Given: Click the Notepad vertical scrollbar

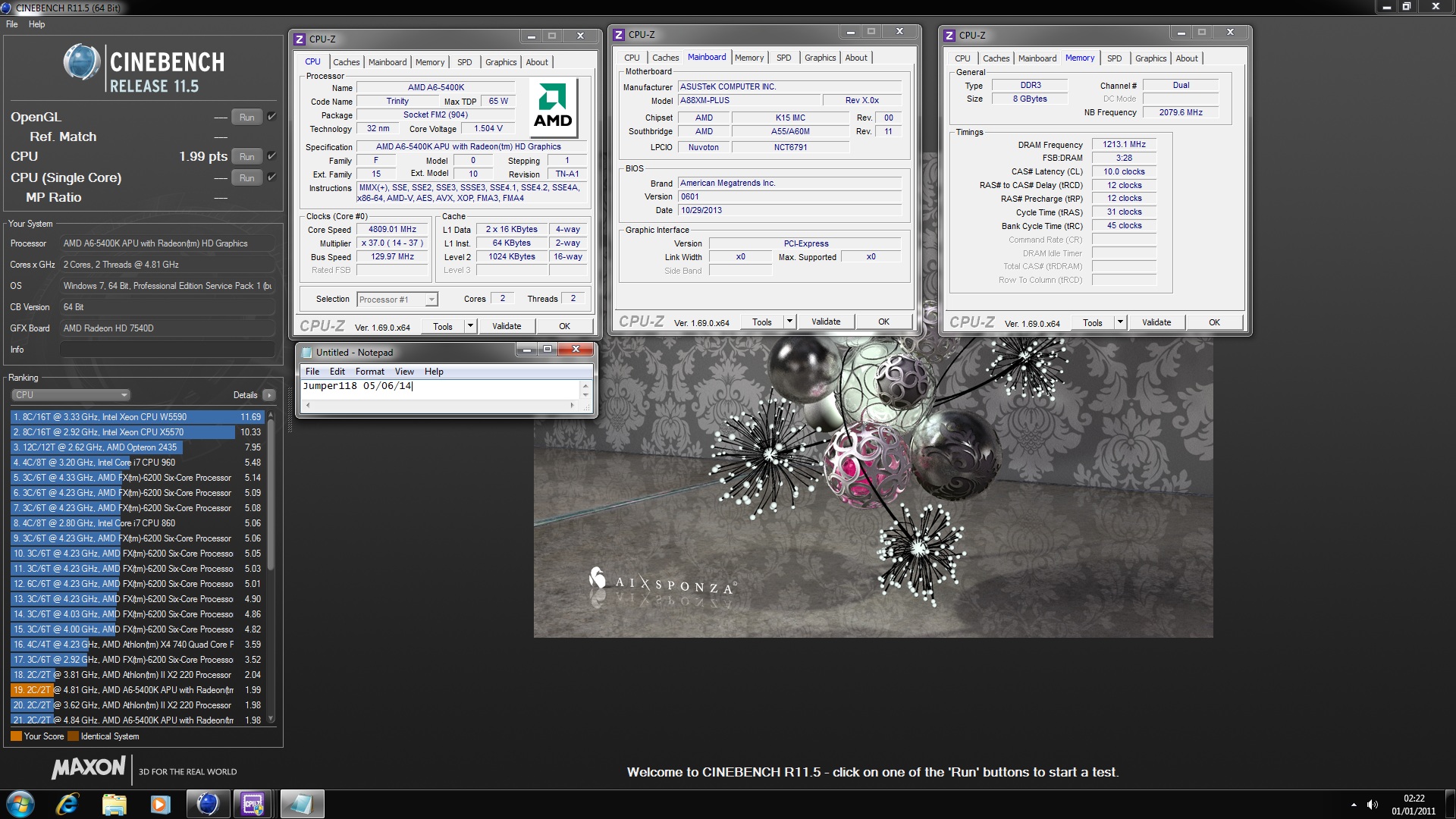Looking at the screenshot, I should (585, 390).
